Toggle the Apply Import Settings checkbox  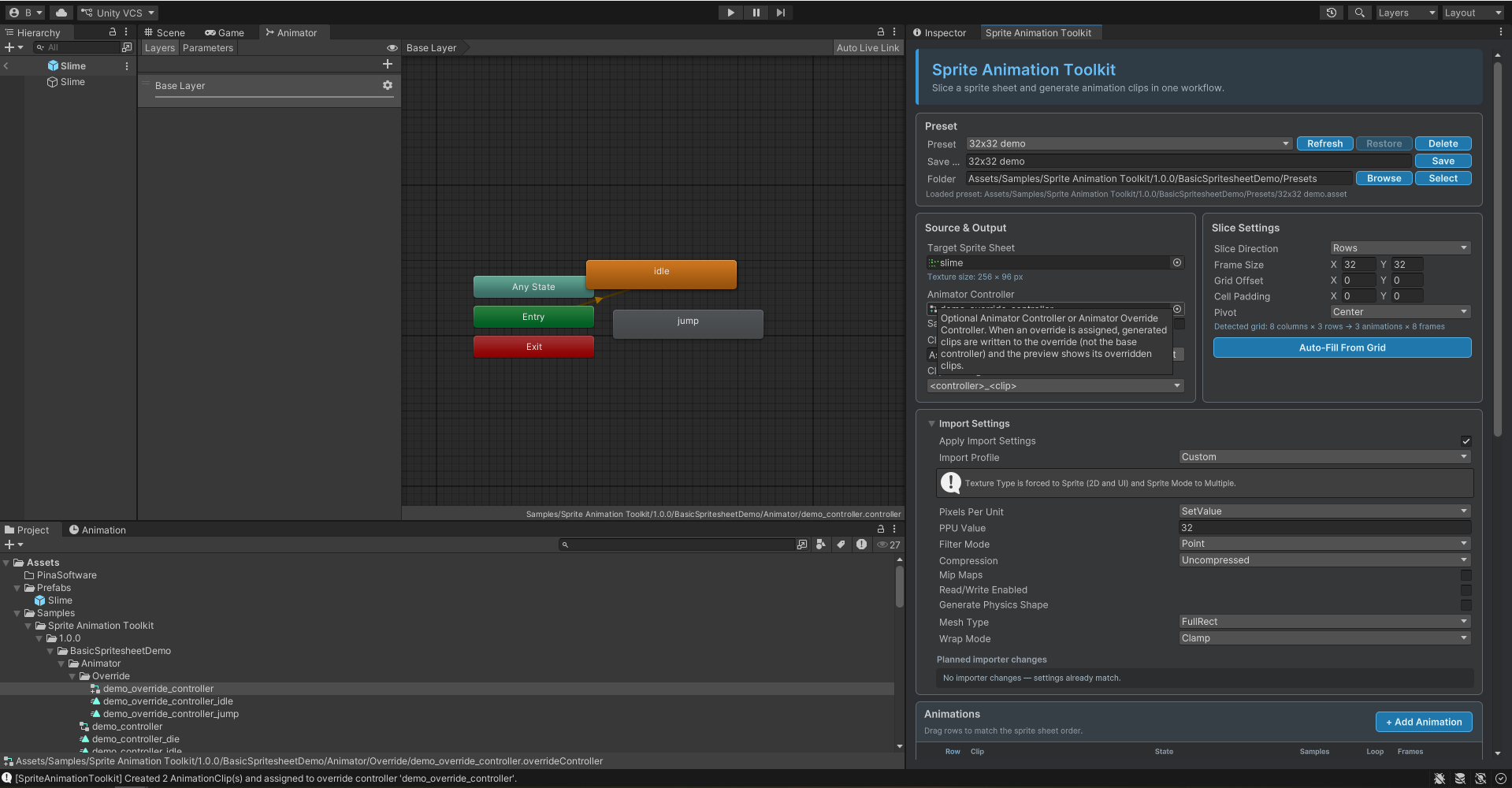(x=1466, y=441)
